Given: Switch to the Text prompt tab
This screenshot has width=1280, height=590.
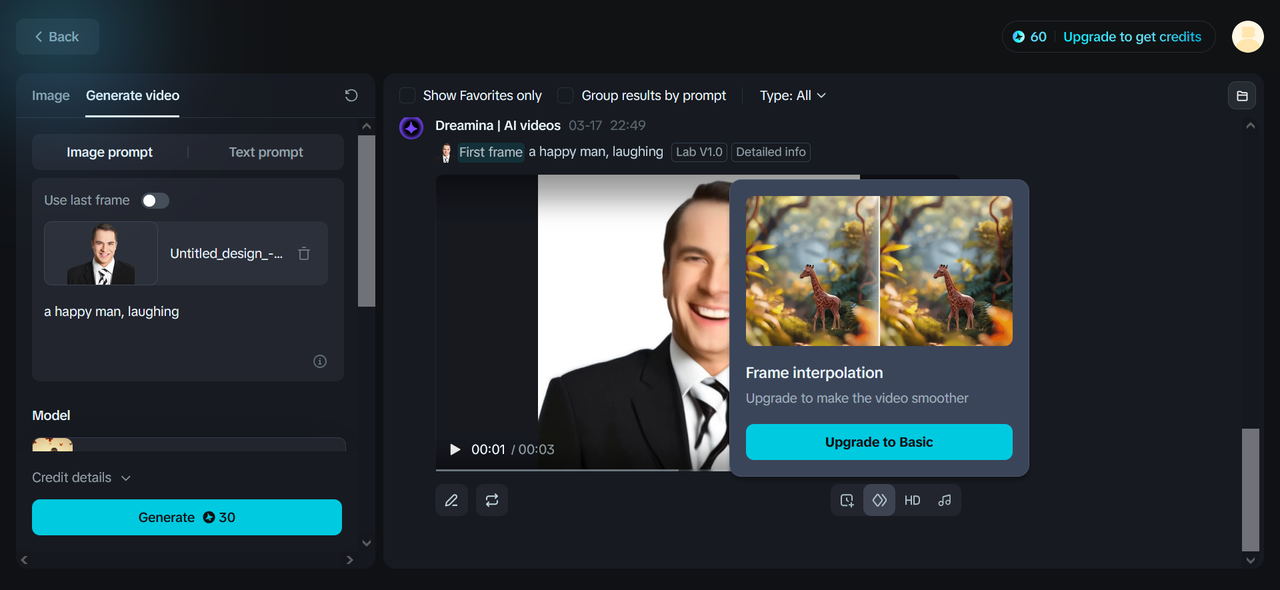Looking at the screenshot, I should pyautogui.click(x=264, y=151).
